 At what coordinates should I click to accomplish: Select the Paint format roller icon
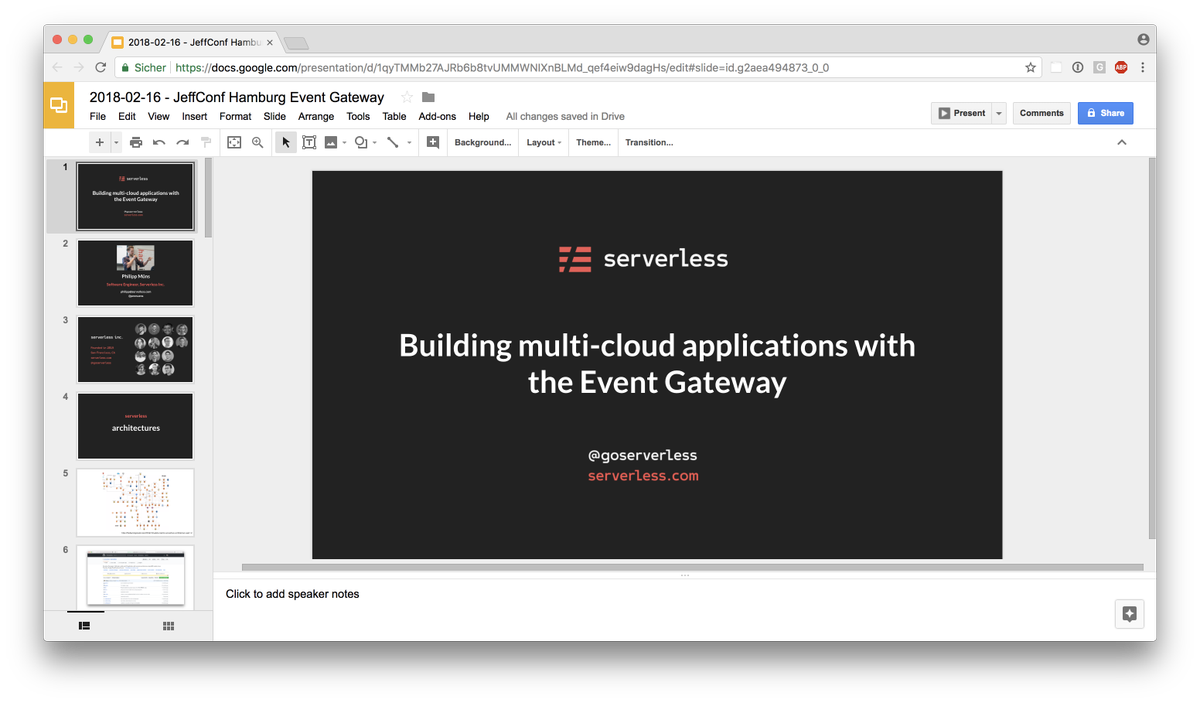pyautogui.click(x=206, y=143)
